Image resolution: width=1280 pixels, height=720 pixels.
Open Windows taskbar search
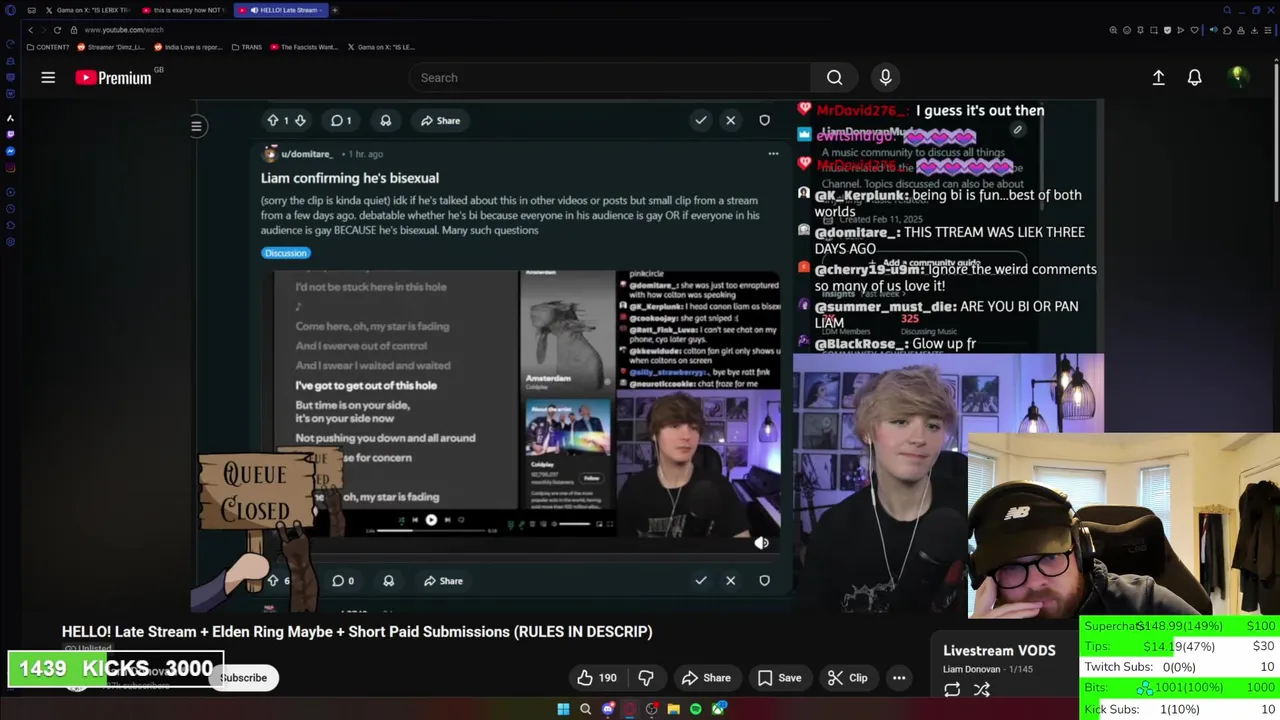(x=585, y=709)
